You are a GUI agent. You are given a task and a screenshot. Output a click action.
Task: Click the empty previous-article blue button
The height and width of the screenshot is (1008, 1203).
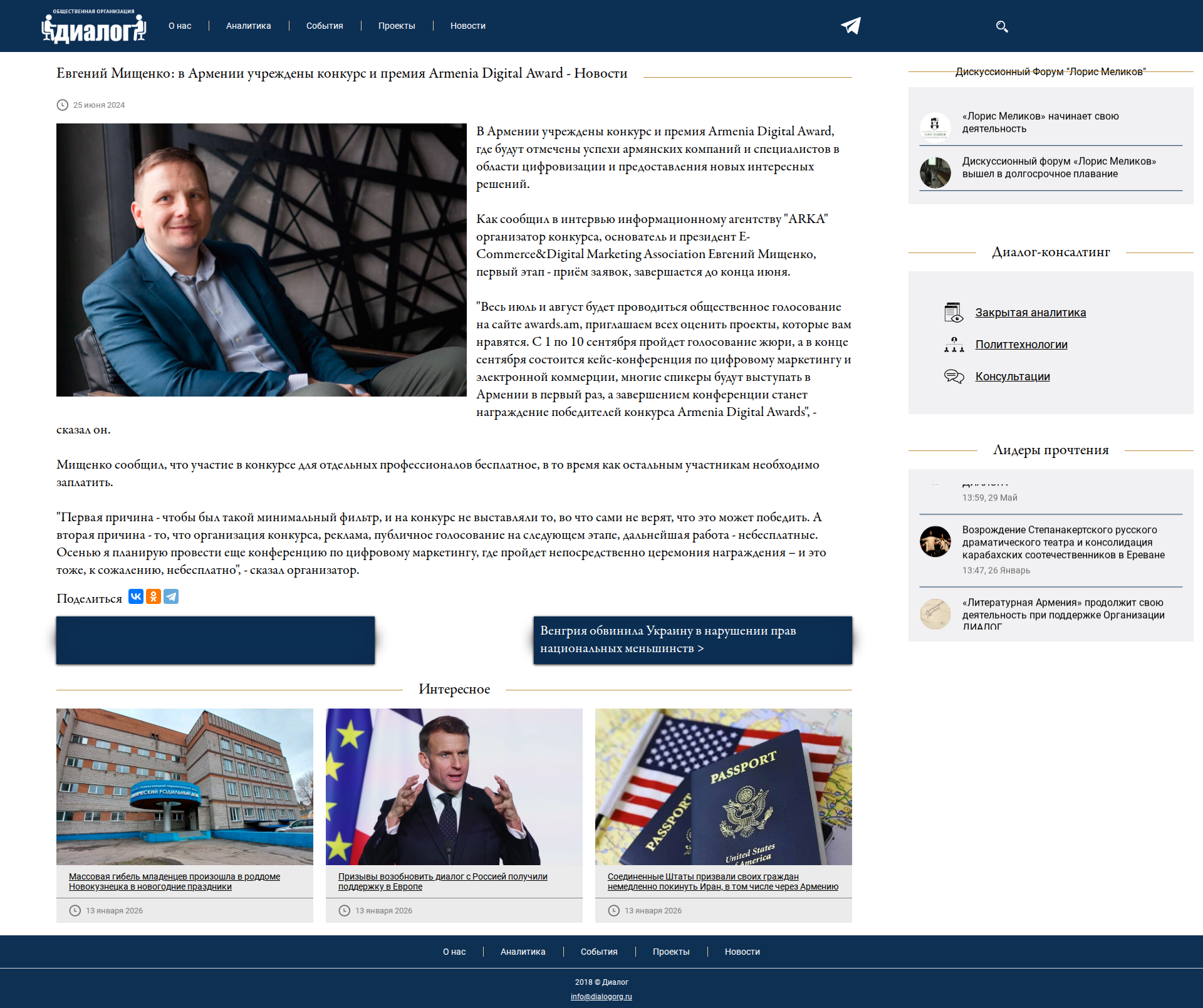click(x=216, y=640)
